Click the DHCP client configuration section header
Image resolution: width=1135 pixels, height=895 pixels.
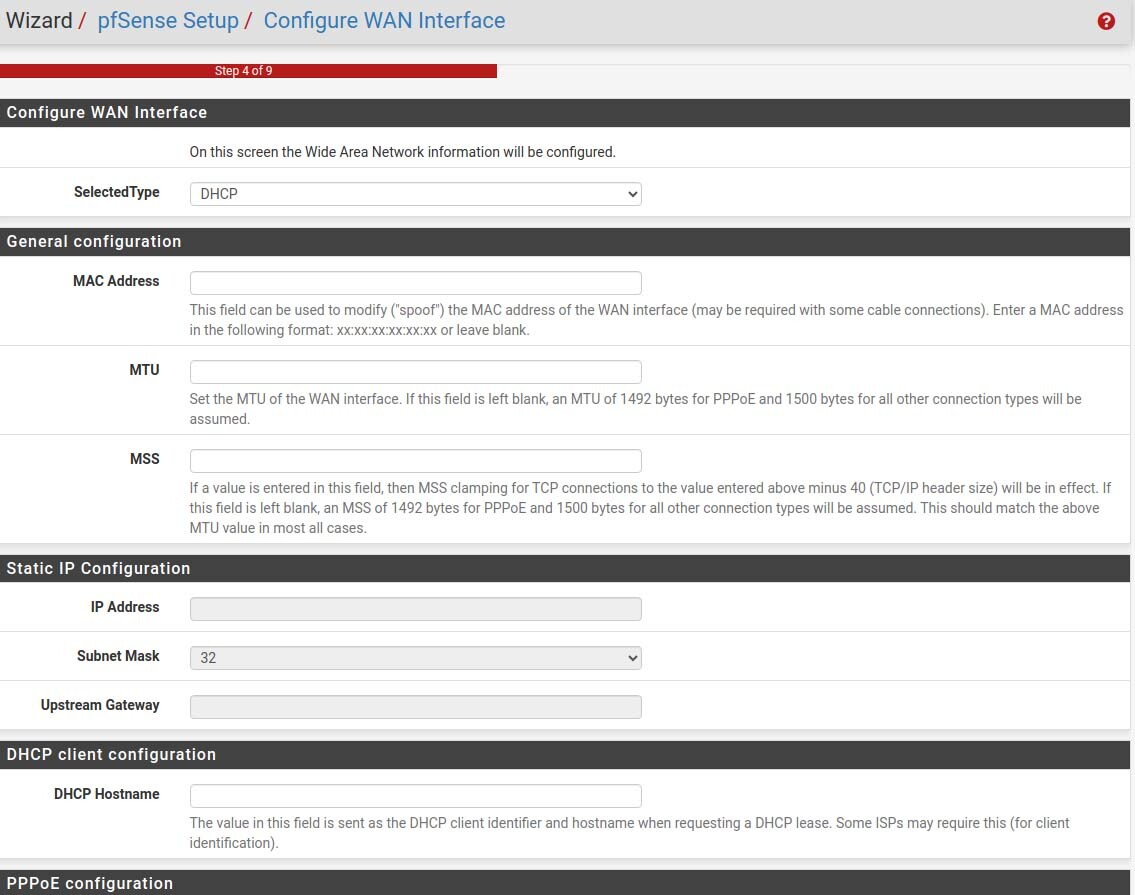coord(565,755)
